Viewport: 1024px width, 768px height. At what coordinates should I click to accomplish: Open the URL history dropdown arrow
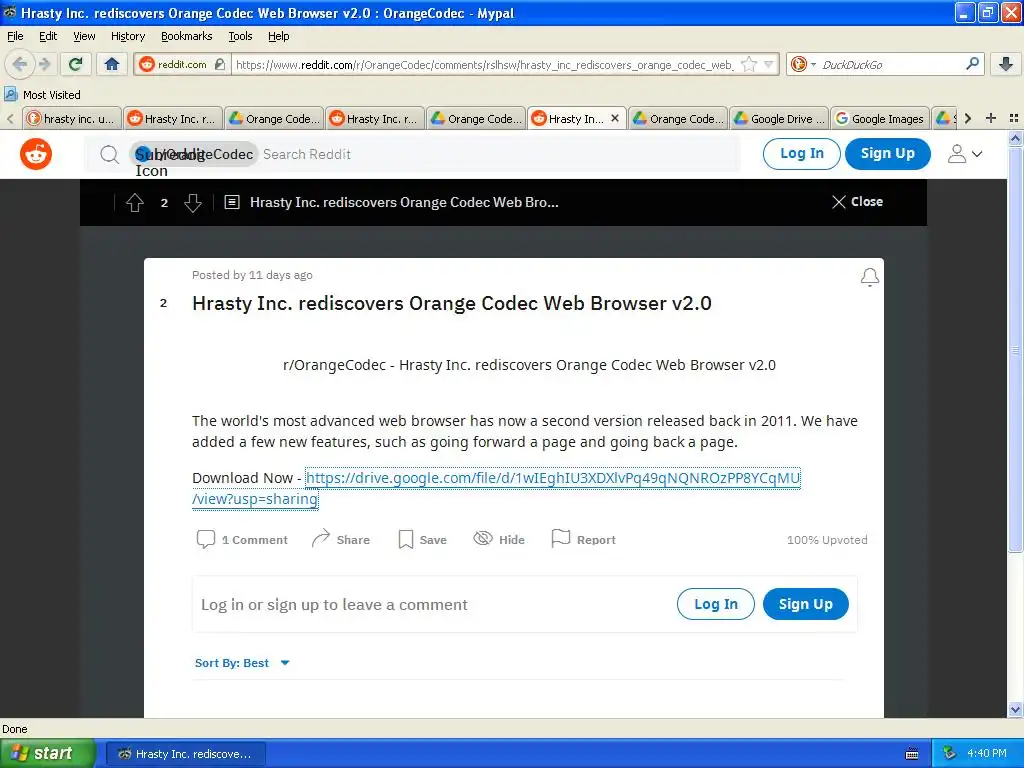[769, 64]
